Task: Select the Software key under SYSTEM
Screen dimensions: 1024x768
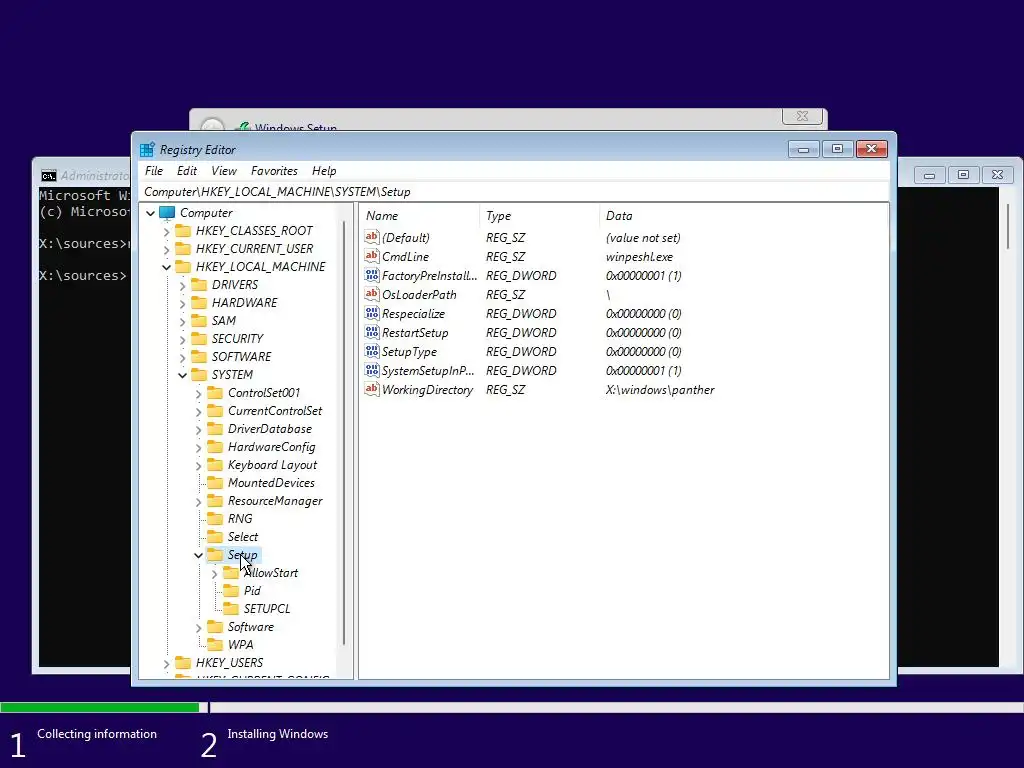Action: (251, 627)
